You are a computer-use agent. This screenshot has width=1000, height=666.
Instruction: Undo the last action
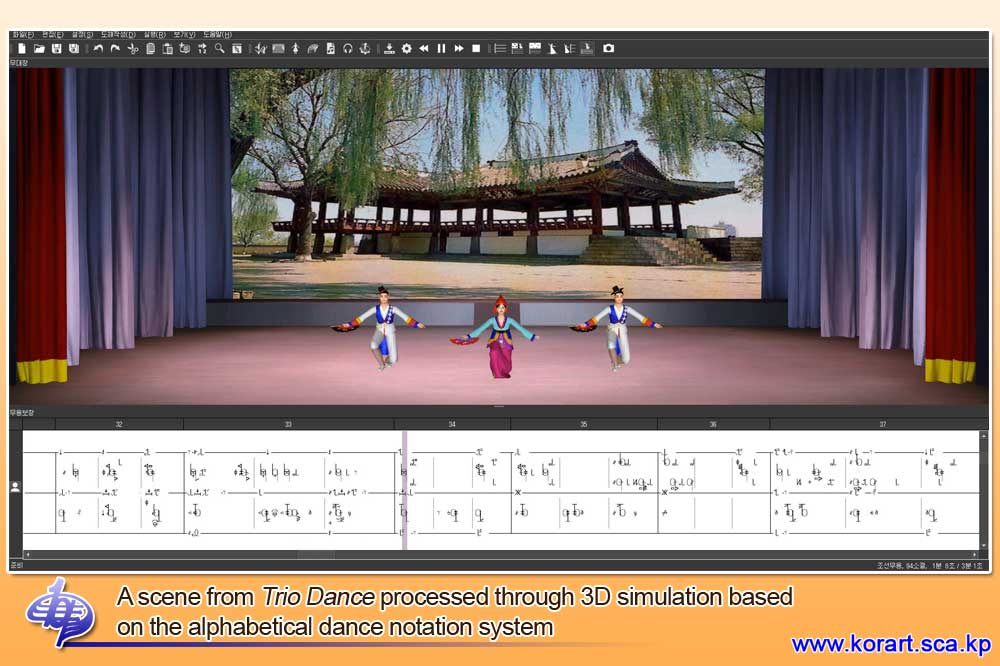click(x=98, y=48)
